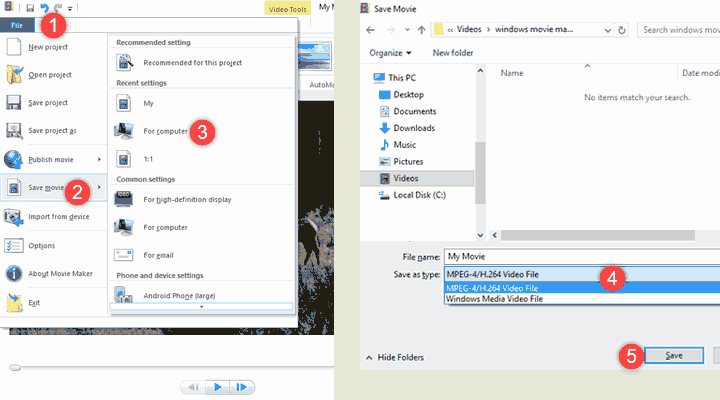Click Up one level arrow in Save Movie
The height and width of the screenshot is (400, 720).
pos(422,30)
